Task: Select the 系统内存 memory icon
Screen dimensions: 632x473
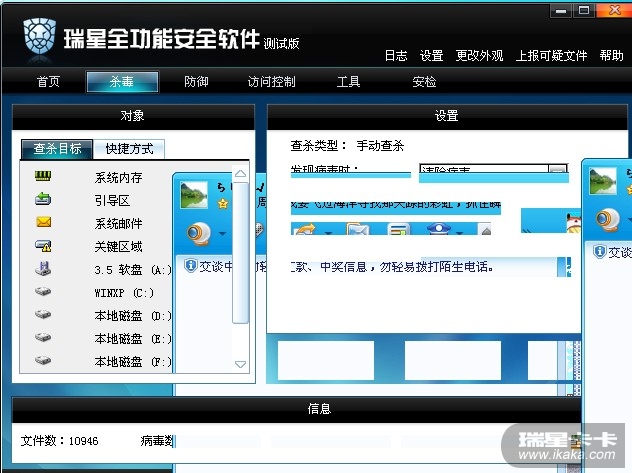Action: tap(43, 176)
